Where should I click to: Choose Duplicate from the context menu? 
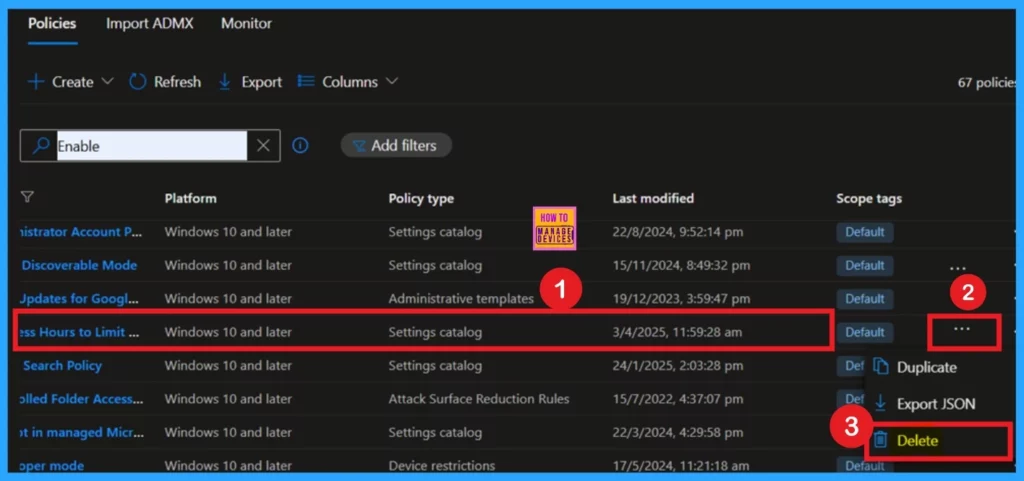(927, 367)
